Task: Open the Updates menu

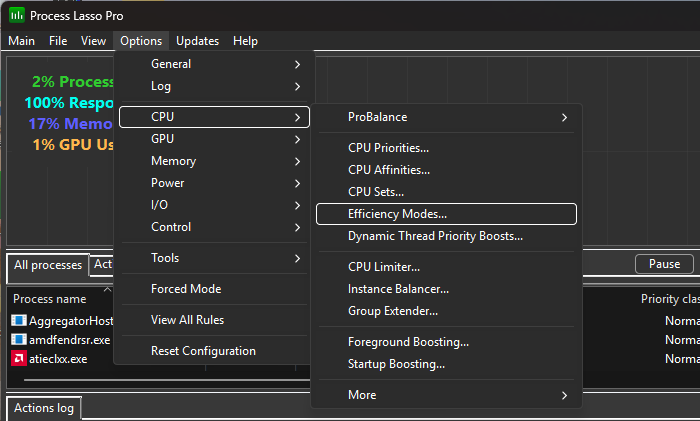Action: [197, 41]
